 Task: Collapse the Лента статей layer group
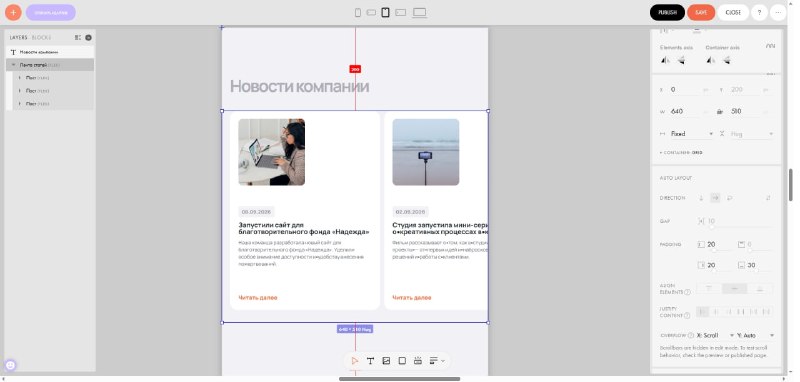[x=14, y=65]
